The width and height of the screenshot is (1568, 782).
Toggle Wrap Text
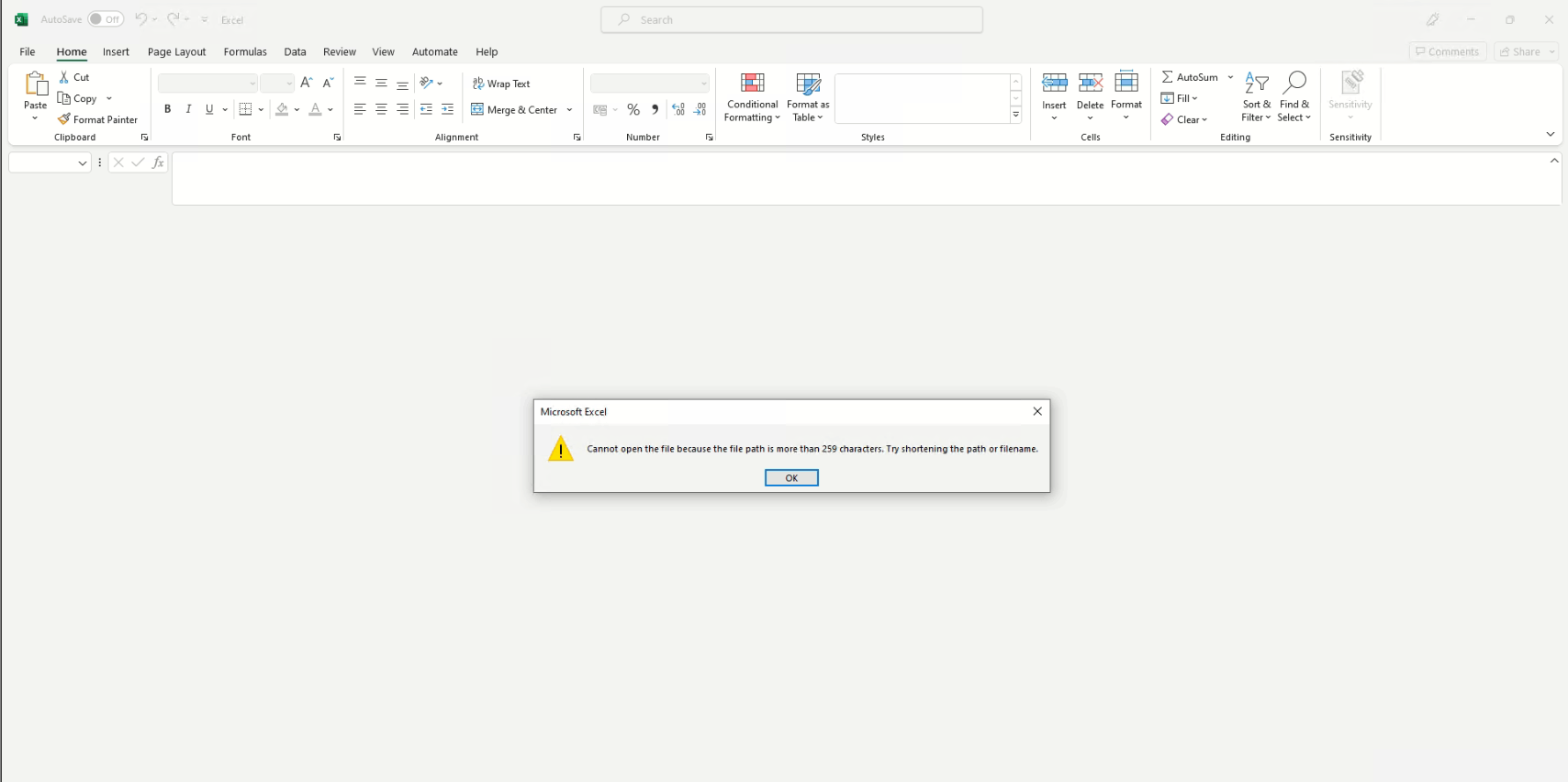pos(501,84)
